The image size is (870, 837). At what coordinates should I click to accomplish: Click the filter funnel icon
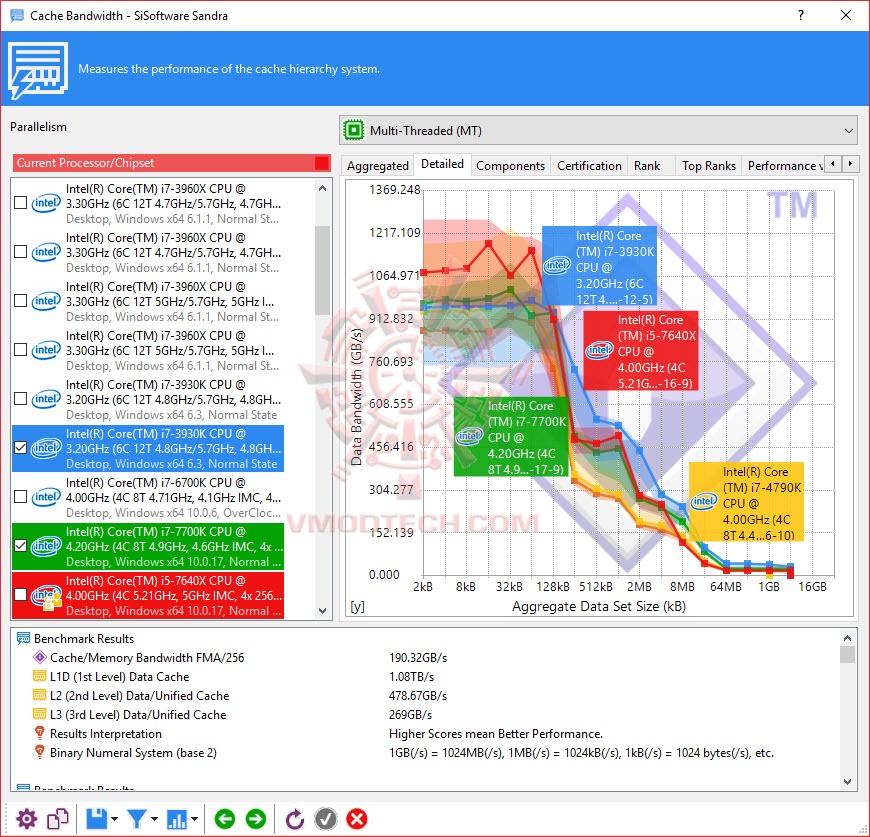point(136,819)
